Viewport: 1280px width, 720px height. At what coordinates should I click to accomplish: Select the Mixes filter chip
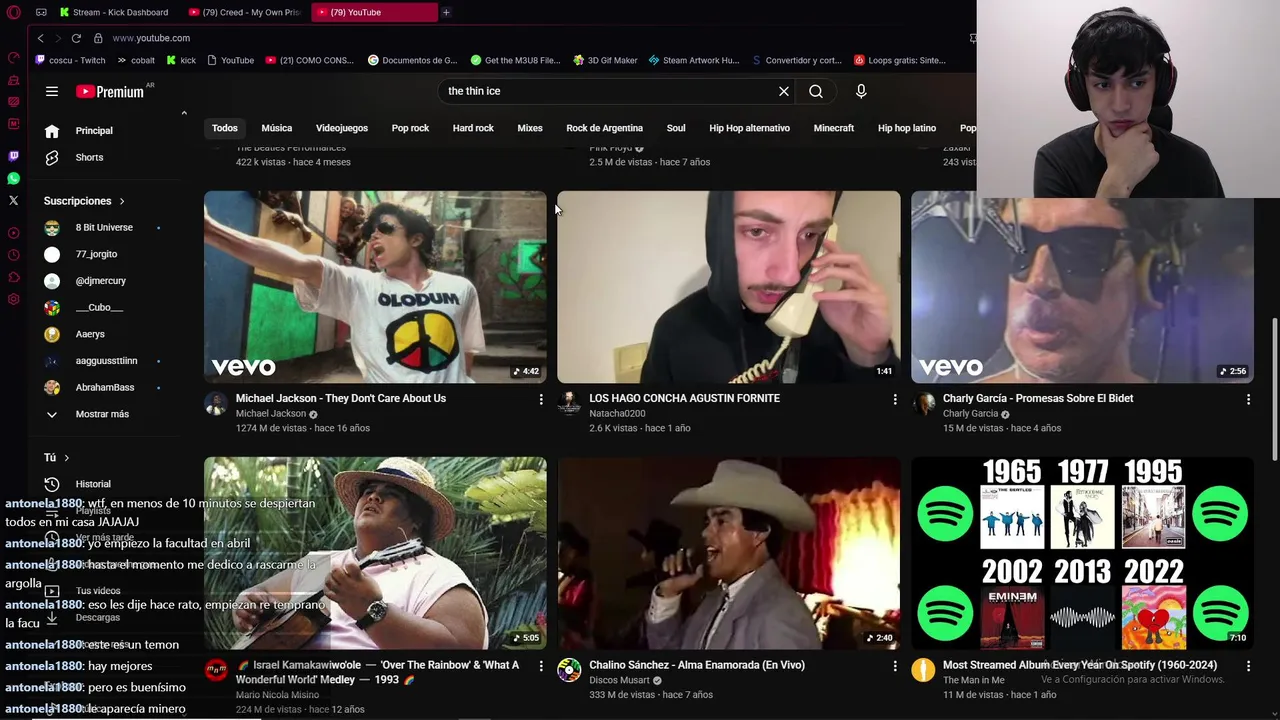click(530, 128)
